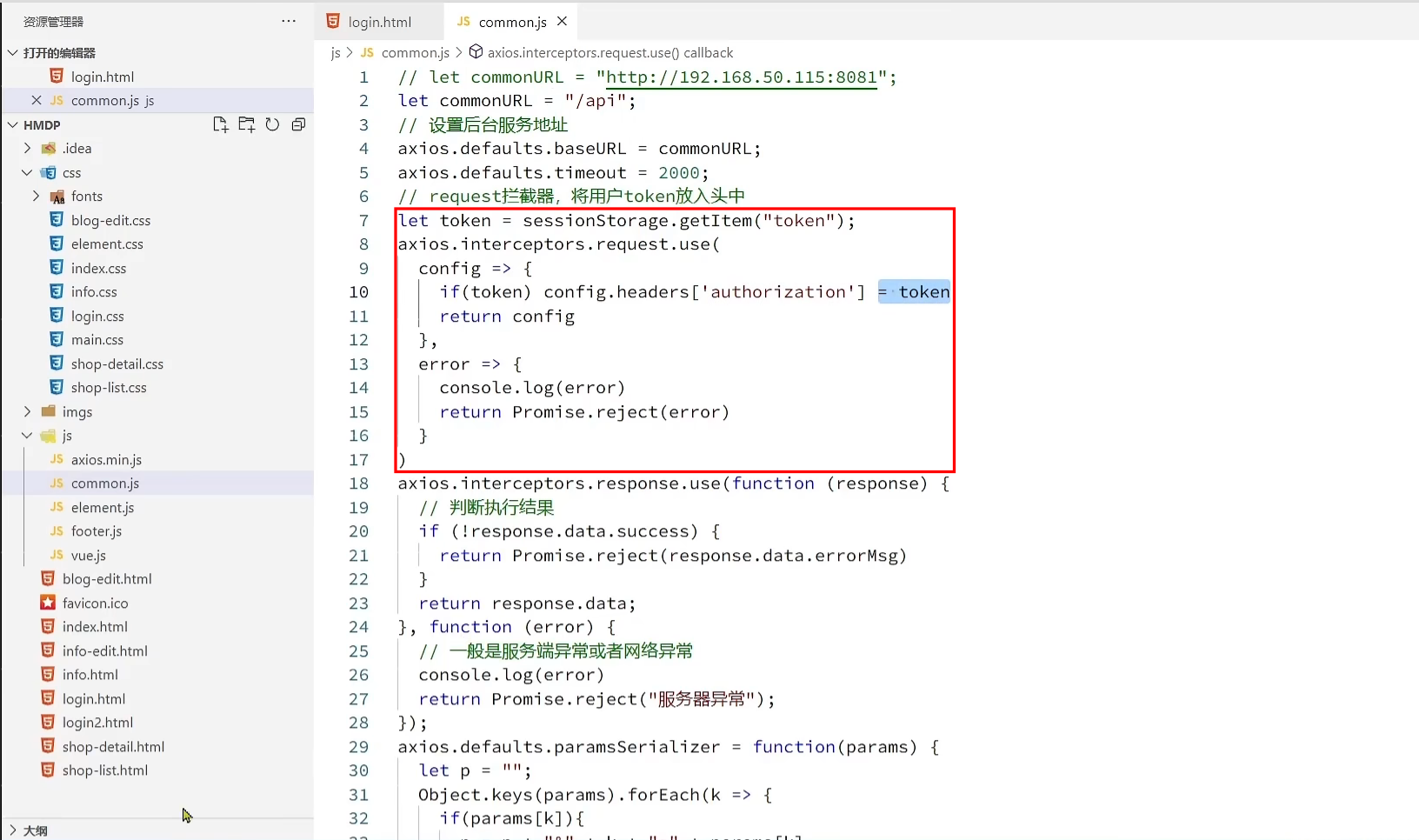
Task: Collapse all folders with the collapse icon
Action: [x=298, y=124]
